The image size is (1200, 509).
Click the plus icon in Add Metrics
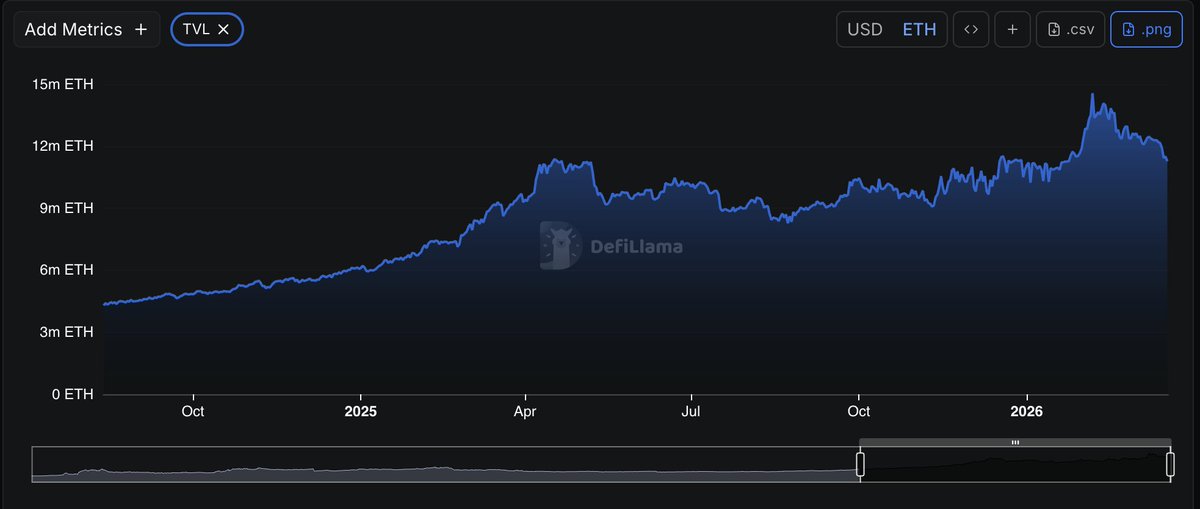pos(141,29)
